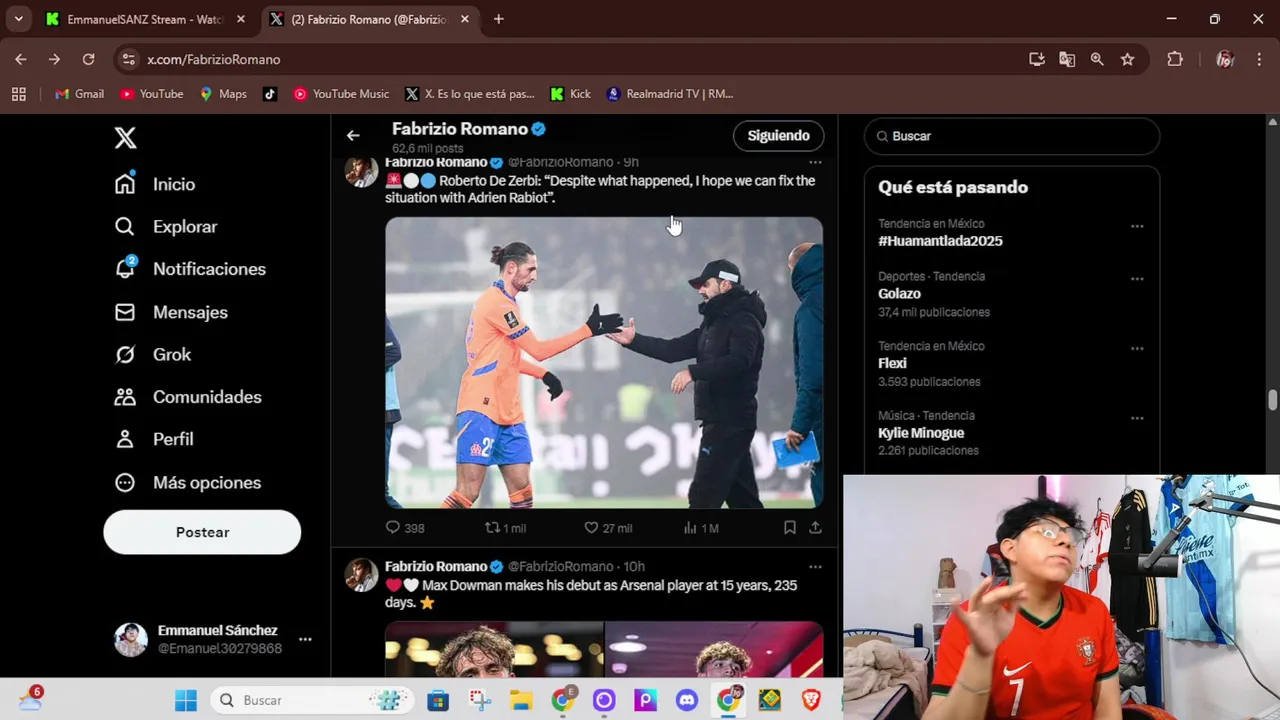Screen dimensions: 1280x720
Task: Go back with the profile header arrow
Action: pyautogui.click(x=353, y=135)
